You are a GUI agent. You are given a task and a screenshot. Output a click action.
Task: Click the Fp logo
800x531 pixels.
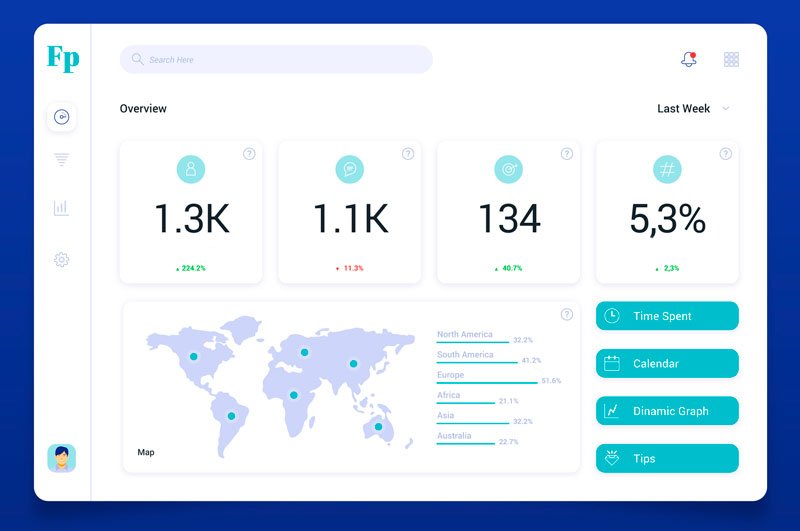[x=62, y=58]
